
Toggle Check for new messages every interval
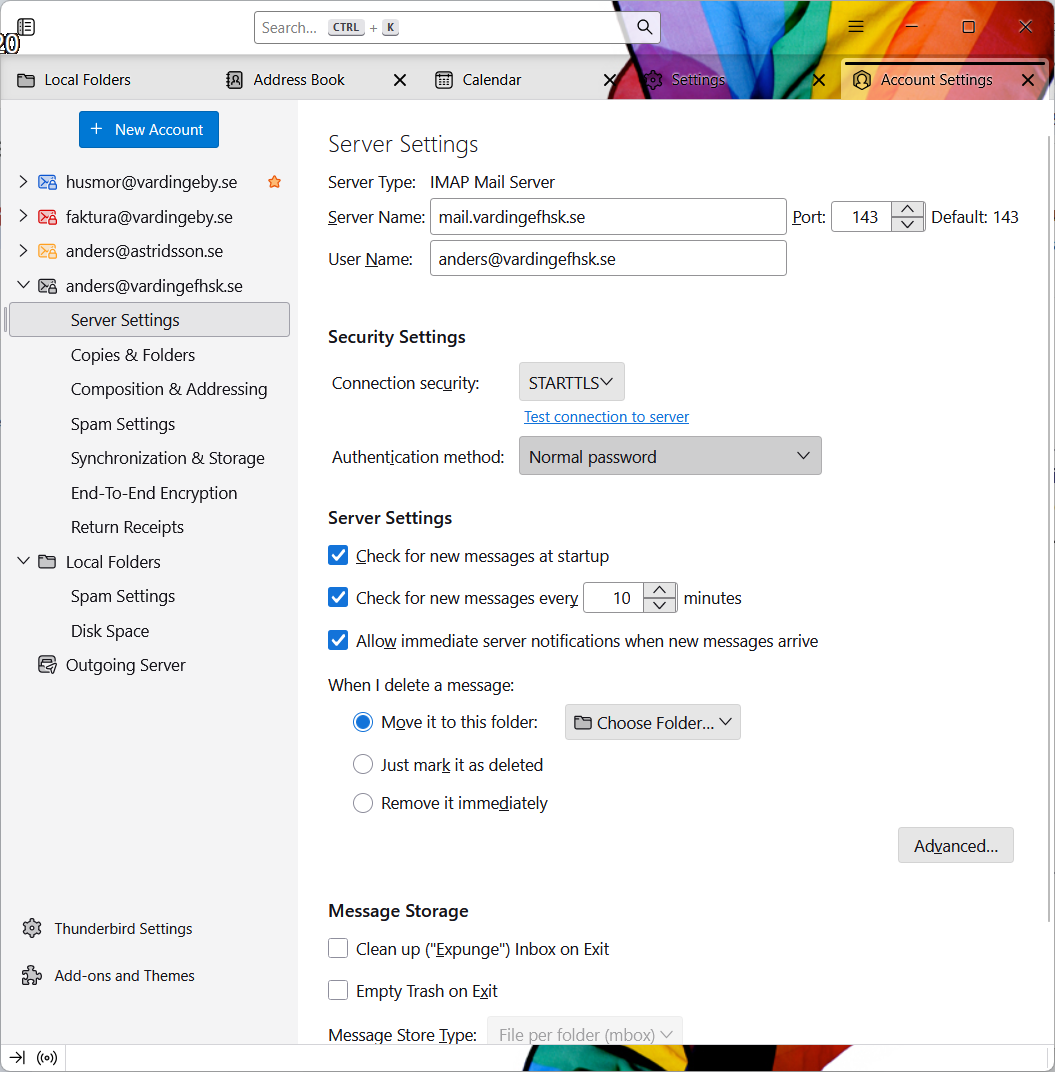tap(338, 597)
